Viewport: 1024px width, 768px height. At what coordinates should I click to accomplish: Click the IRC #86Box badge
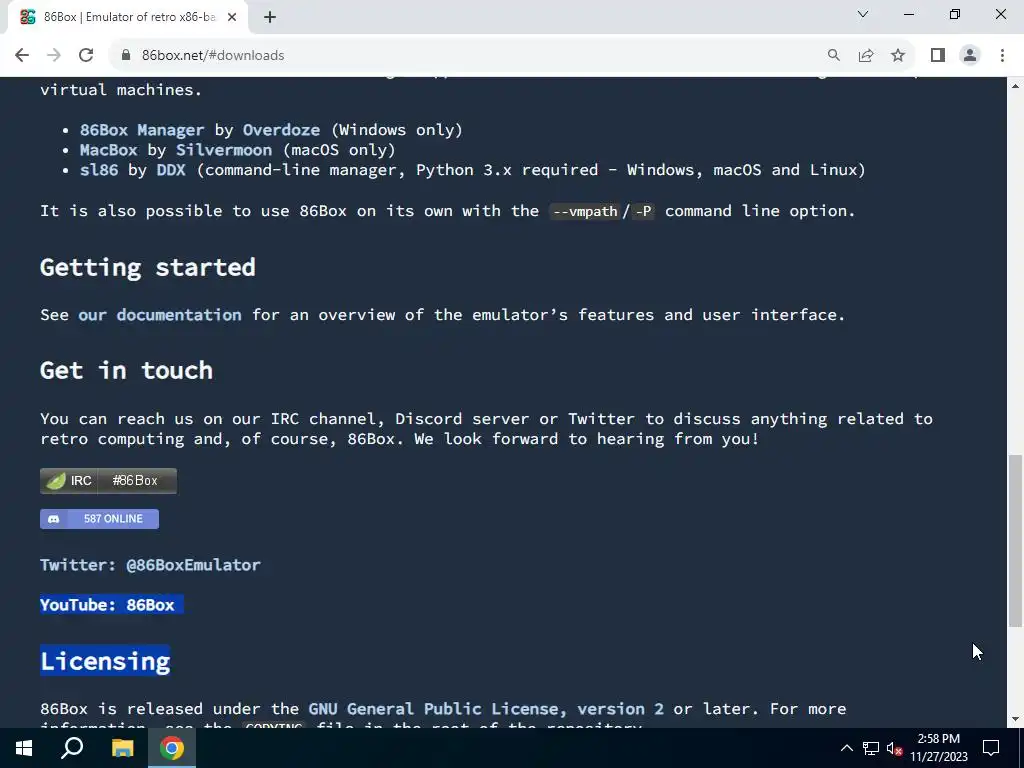(108, 481)
